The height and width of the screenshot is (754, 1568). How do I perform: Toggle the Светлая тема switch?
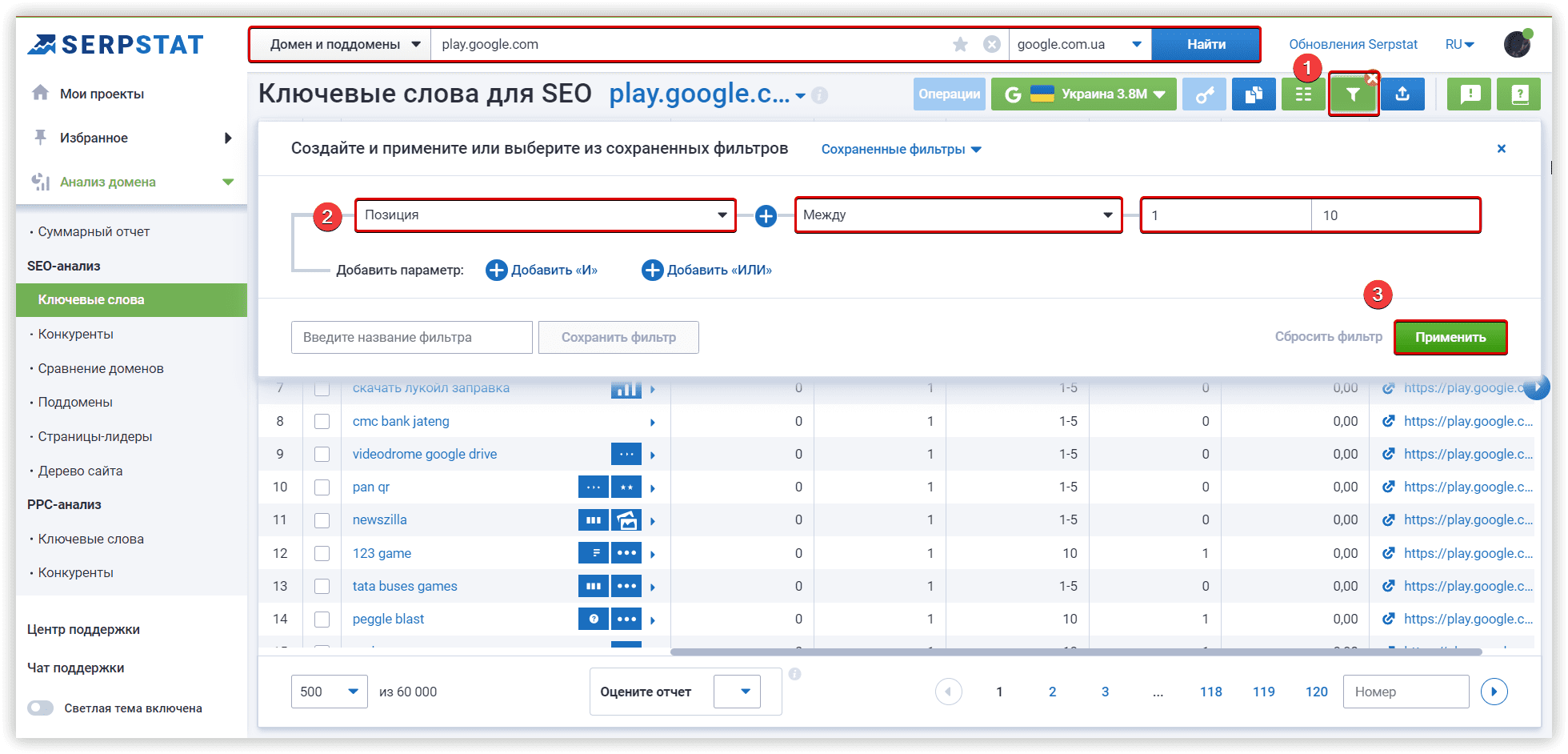(40, 708)
